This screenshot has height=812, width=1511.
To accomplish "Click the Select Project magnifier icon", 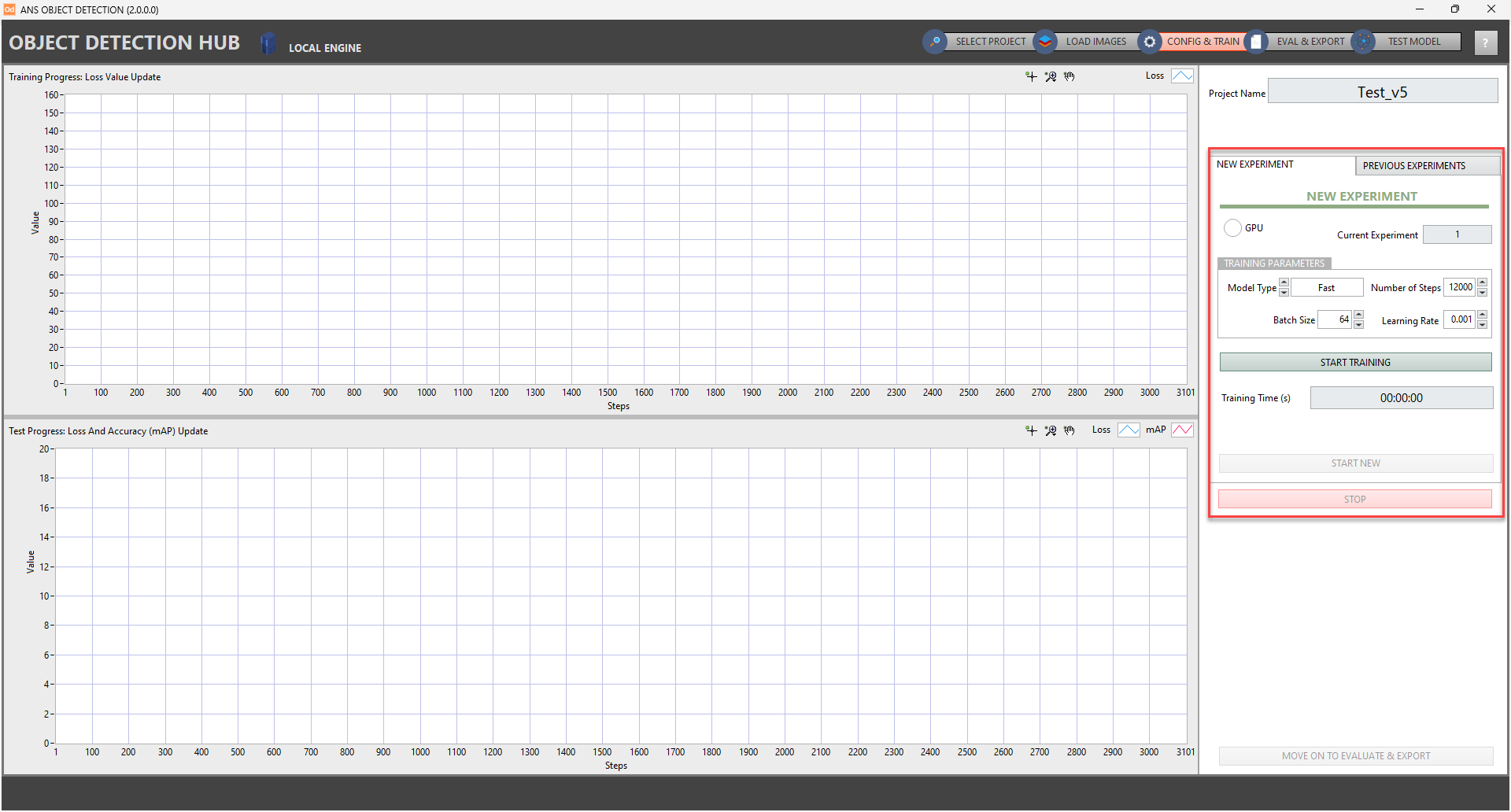I will tap(935, 42).
